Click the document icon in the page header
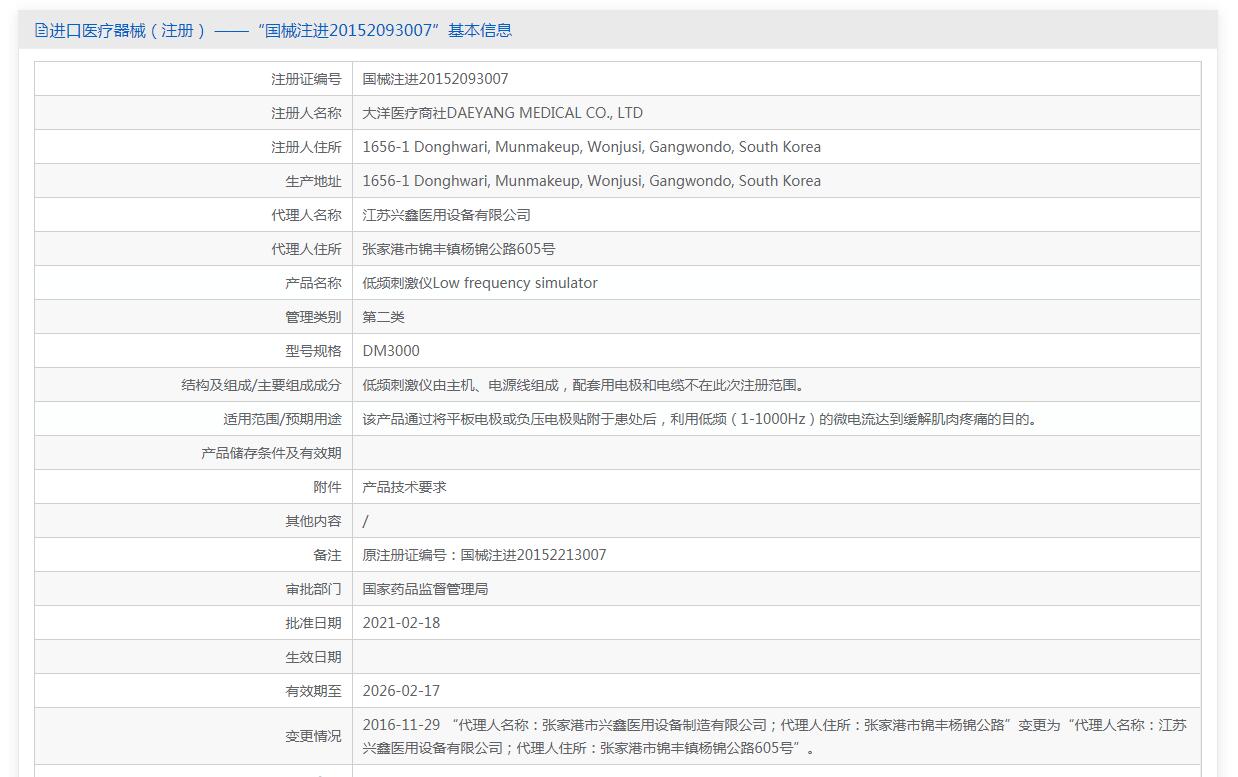This screenshot has height=777, width=1238. [x=41, y=30]
